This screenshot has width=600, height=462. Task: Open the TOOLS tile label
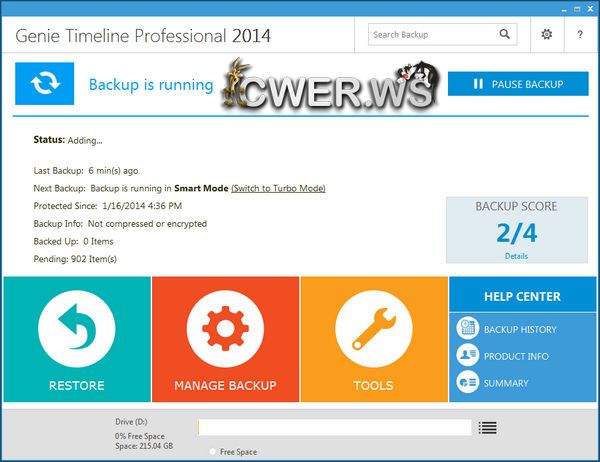pyautogui.click(x=373, y=385)
